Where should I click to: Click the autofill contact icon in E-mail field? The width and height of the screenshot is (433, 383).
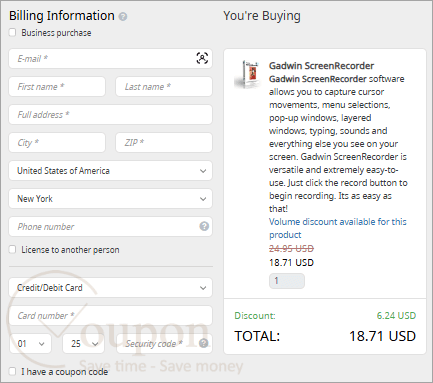pyautogui.click(x=202, y=58)
